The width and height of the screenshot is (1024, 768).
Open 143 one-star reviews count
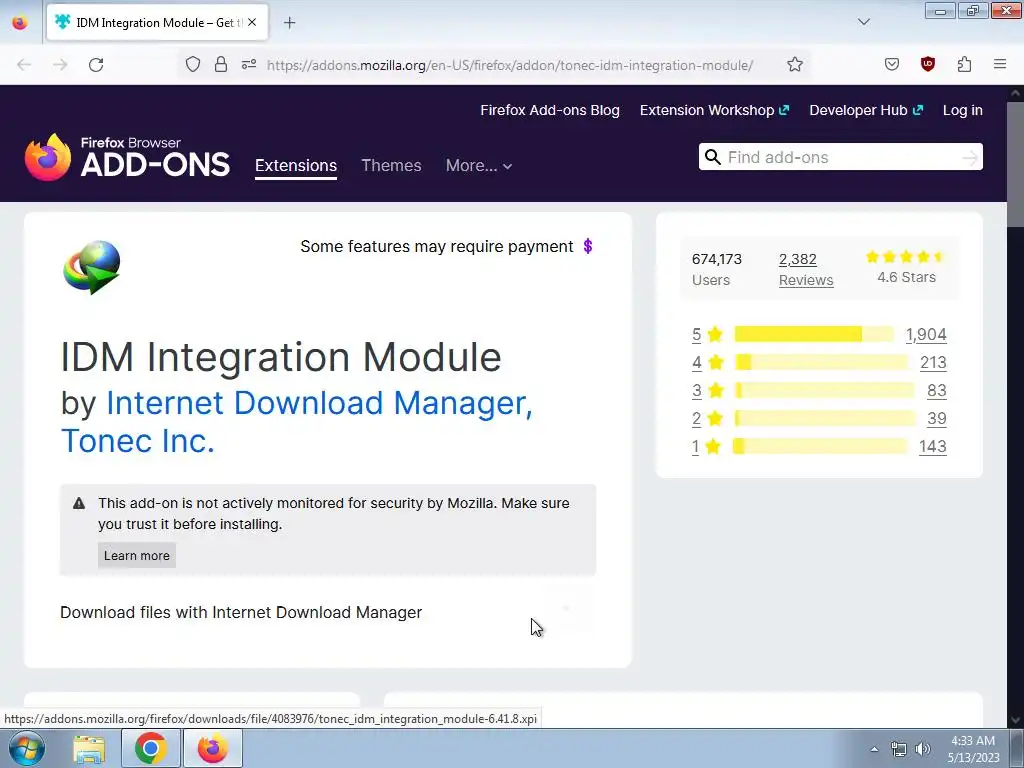(933, 447)
